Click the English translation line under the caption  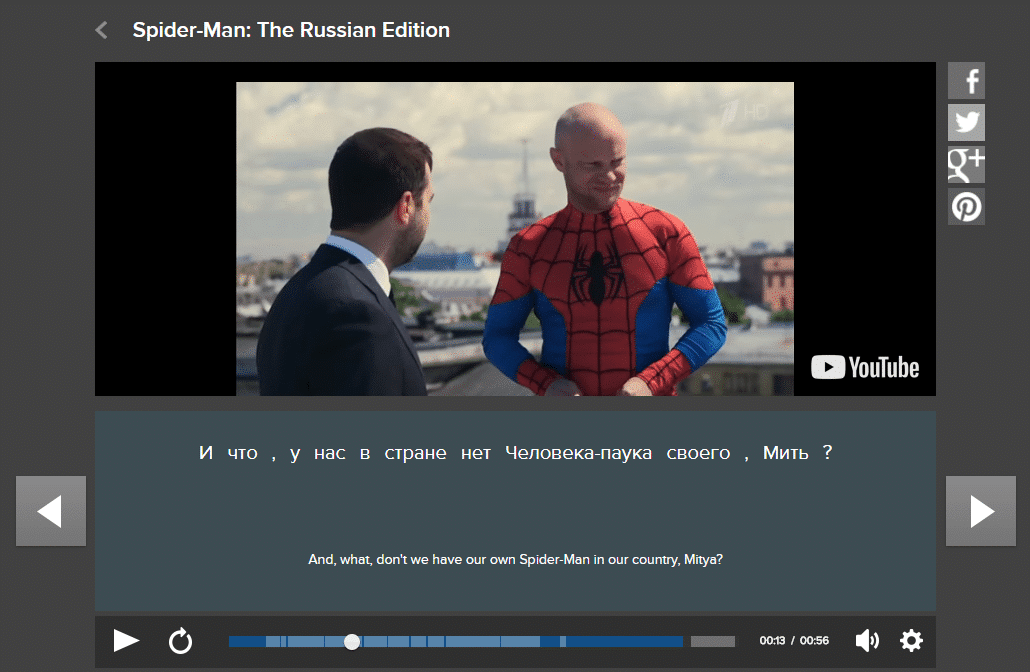[x=515, y=560]
